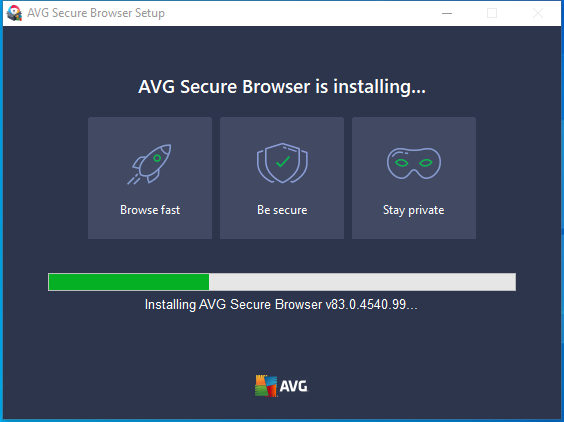Click the privacy mask icon
Viewport: 564px width, 422px height.
(414, 163)
